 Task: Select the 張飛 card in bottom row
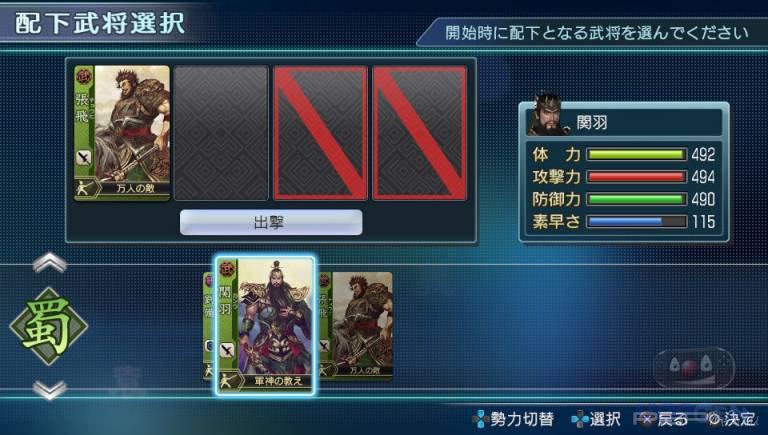coord(355,325)
